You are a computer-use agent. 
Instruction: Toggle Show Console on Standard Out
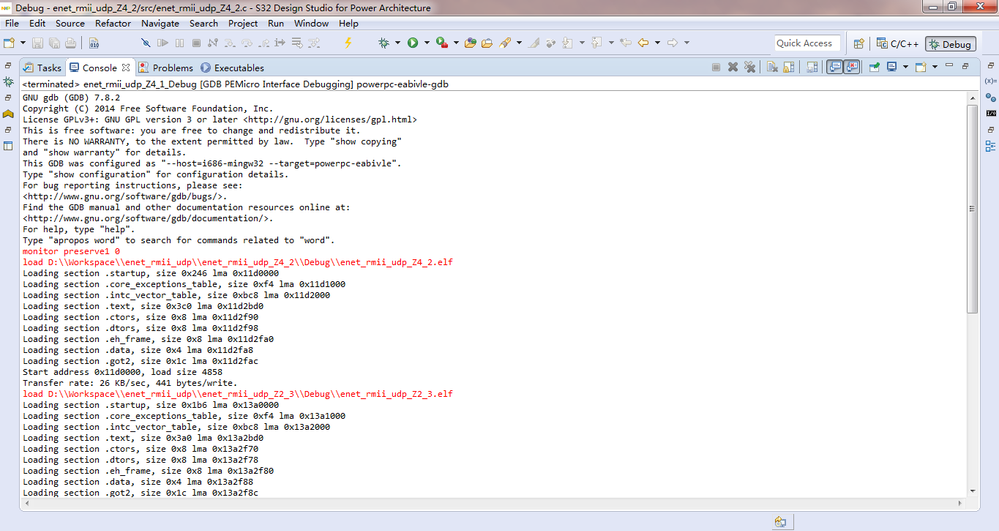(x=834, y=67)
